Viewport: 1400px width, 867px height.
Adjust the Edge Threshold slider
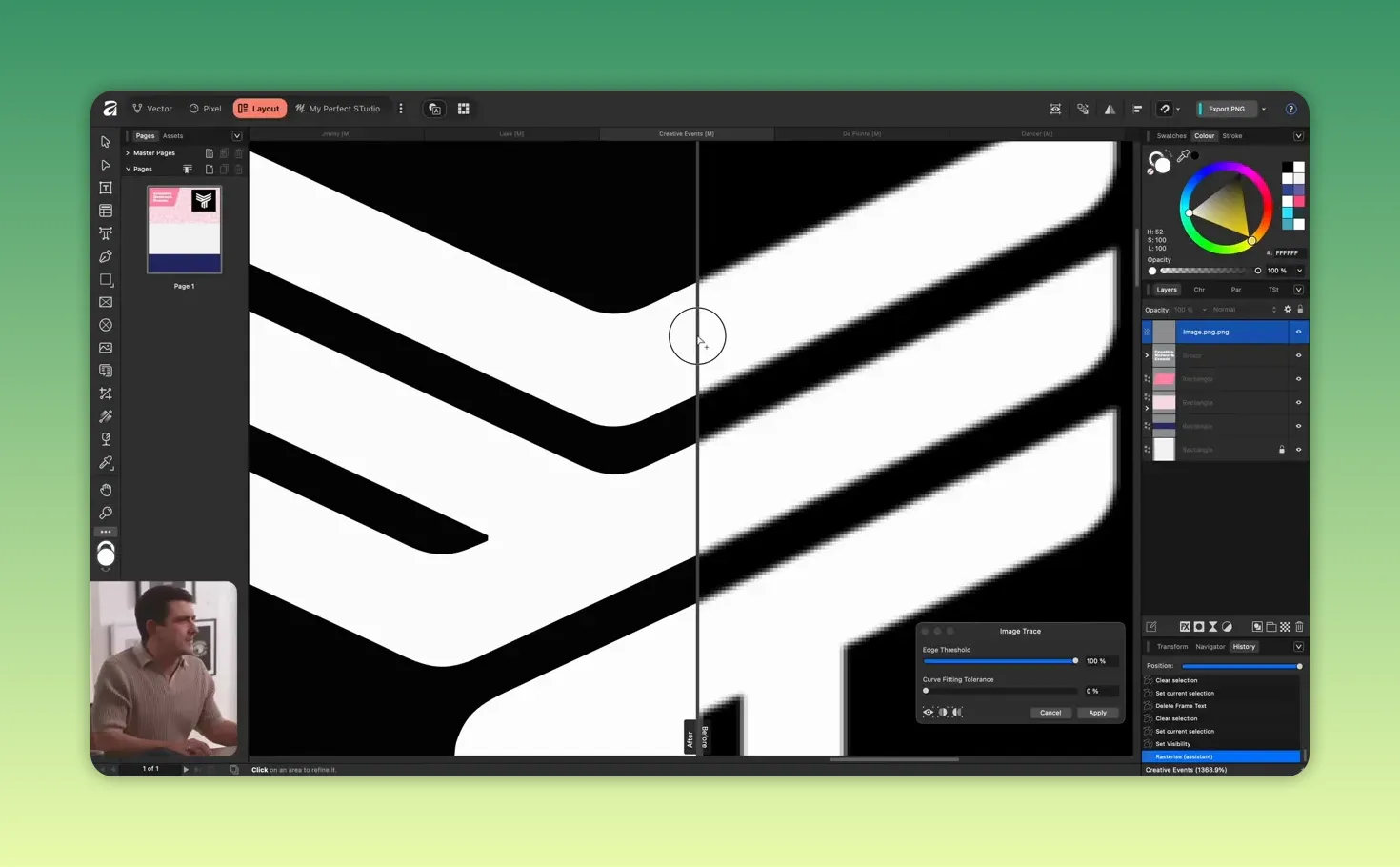tap(1001, 661)
